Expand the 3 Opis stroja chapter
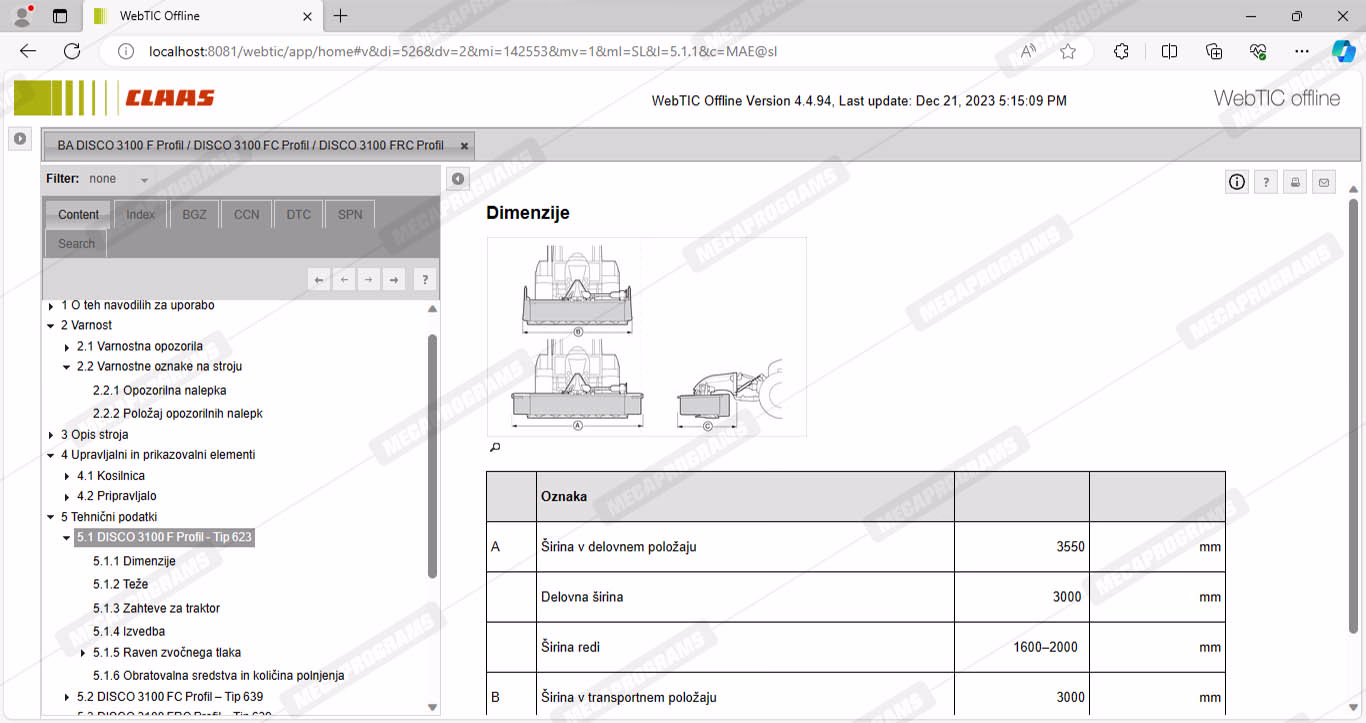The height and width of the screenshot is (723, 1366). [51, 435]
